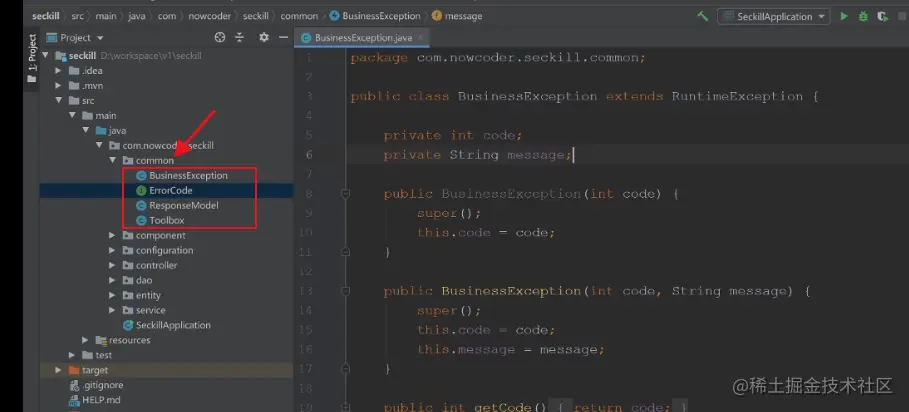
Task: Expand the test folder
Action: pyautogui.click(x=72, y=355)
